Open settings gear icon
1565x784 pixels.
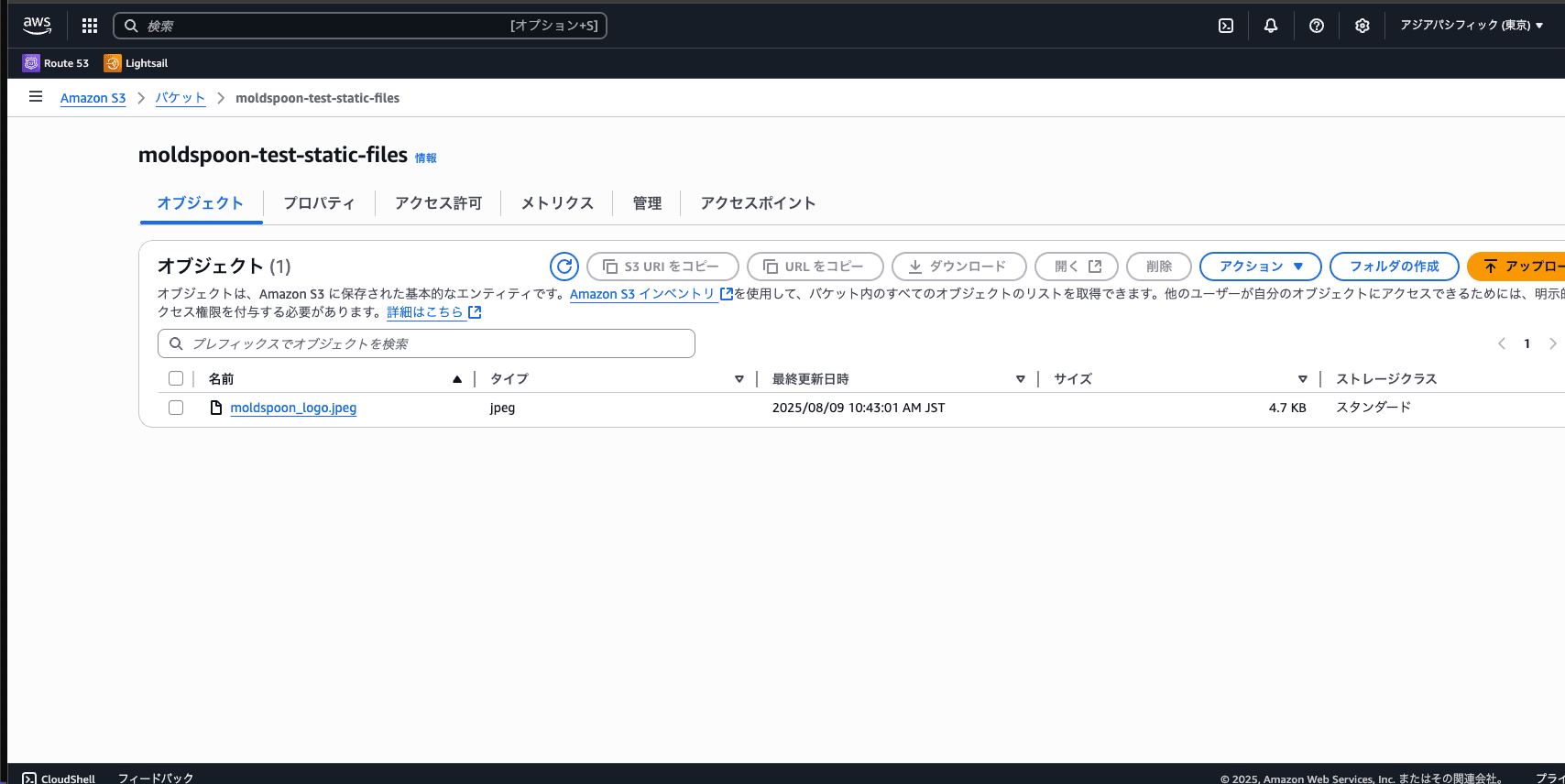click(x=1363, y=26)
